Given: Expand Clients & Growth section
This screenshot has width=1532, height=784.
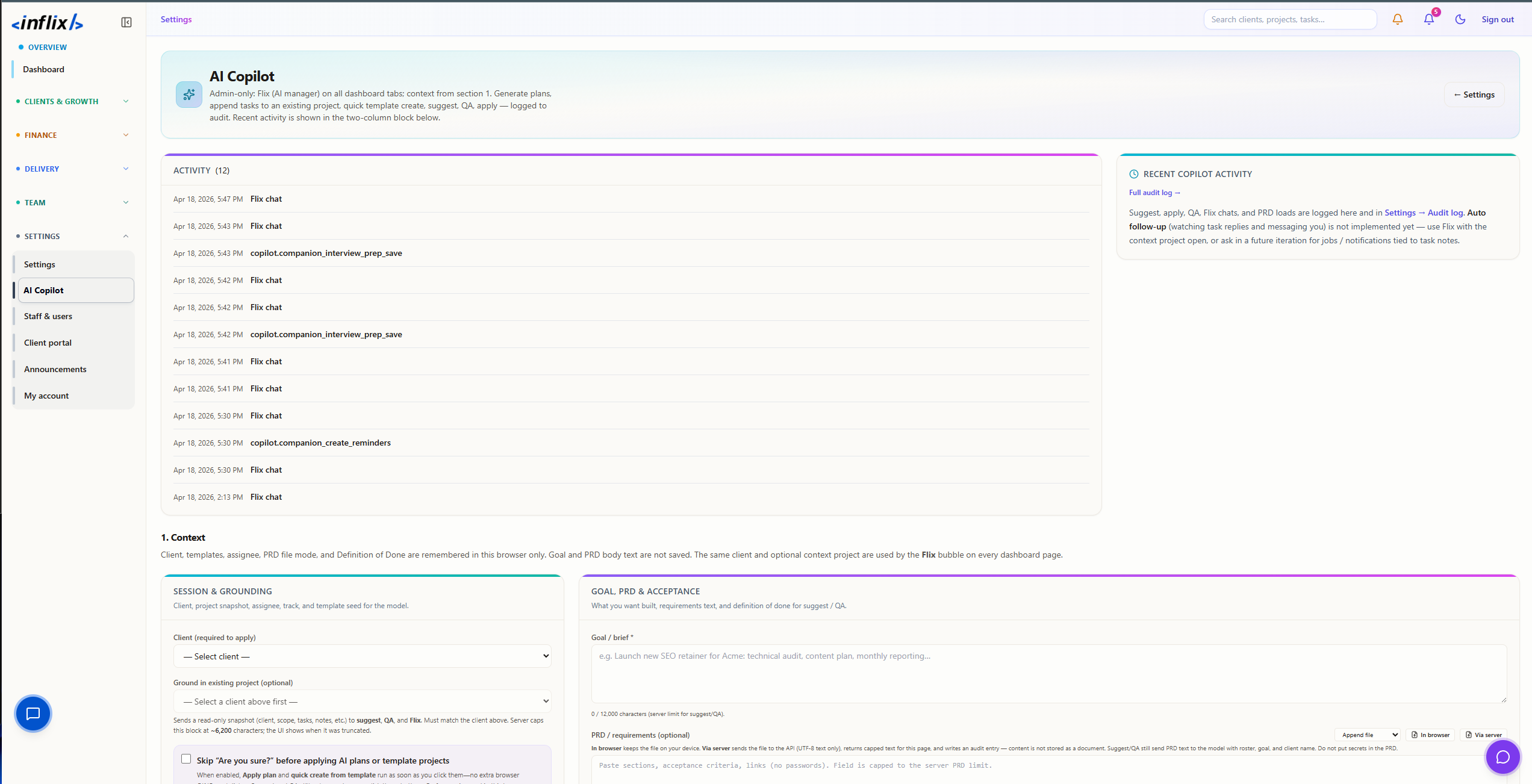Looking at the screenshot, I should (72, 101).
